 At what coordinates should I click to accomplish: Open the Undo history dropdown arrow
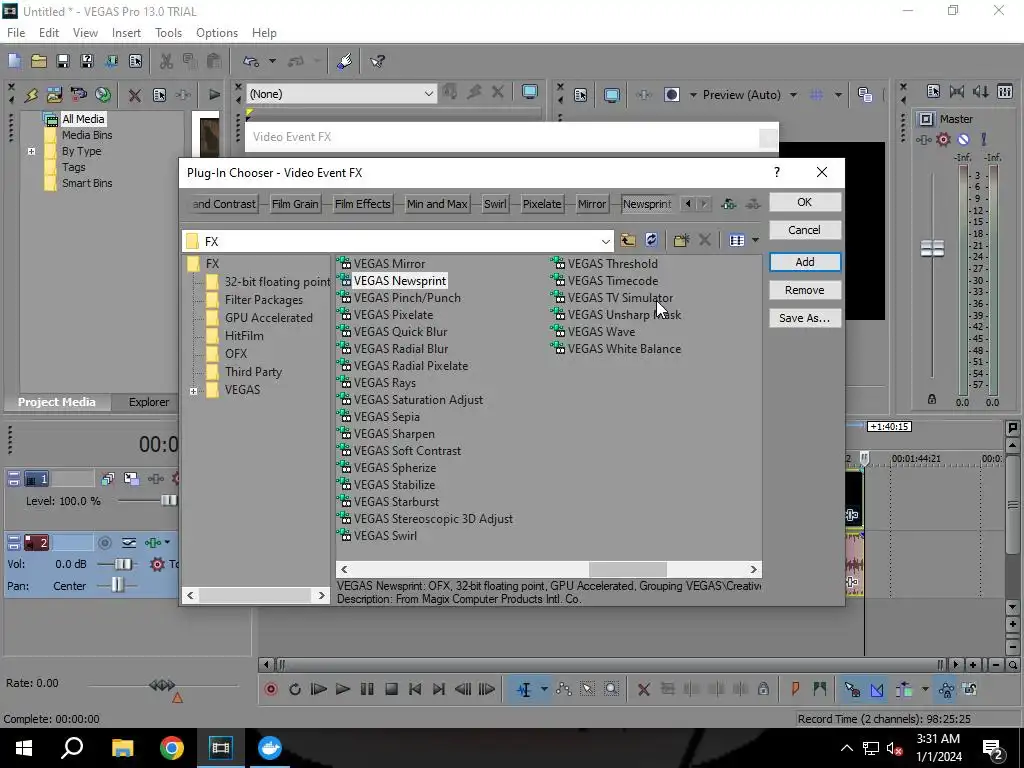coord(272,61)
